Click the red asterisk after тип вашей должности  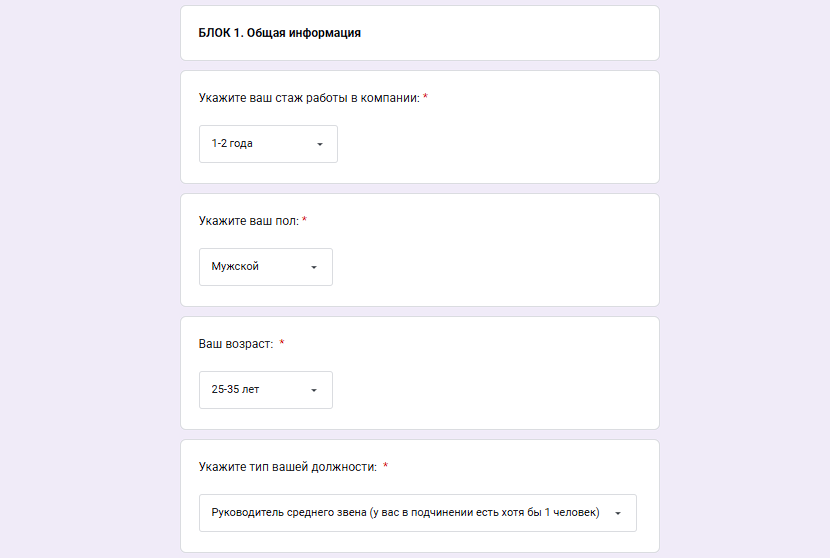386,467
